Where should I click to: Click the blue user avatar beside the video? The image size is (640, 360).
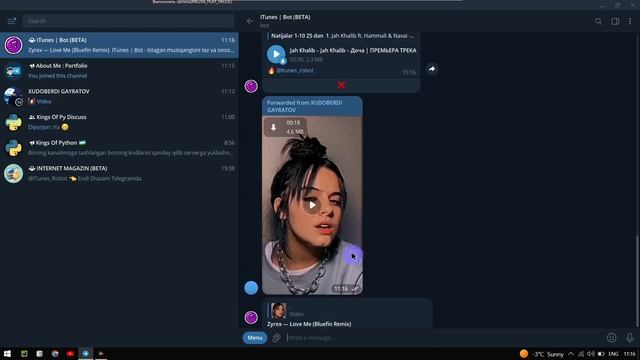pos(251,288)
